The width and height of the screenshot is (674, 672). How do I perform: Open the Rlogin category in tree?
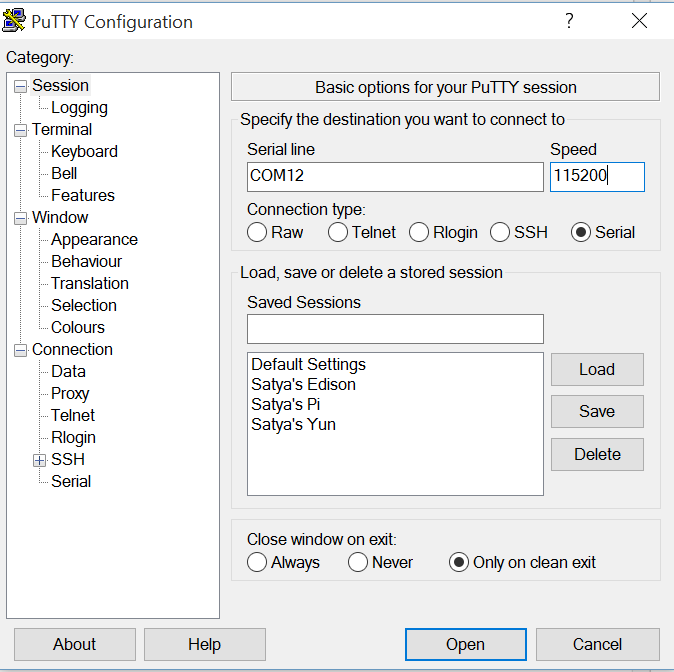click(x=74, y=438)
